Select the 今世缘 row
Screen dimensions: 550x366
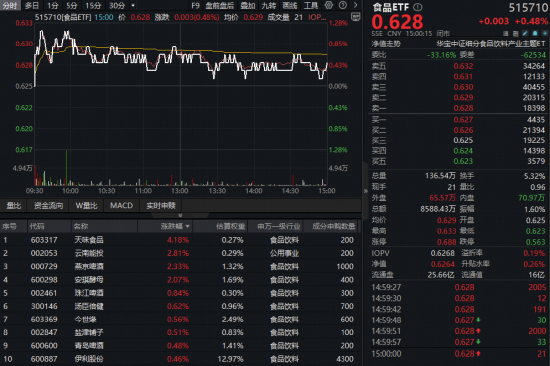click(180, 319)
